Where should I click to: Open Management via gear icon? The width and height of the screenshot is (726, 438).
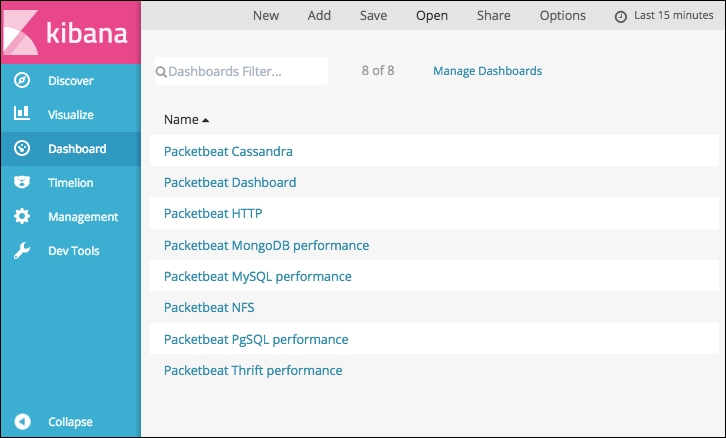point(22,216)
